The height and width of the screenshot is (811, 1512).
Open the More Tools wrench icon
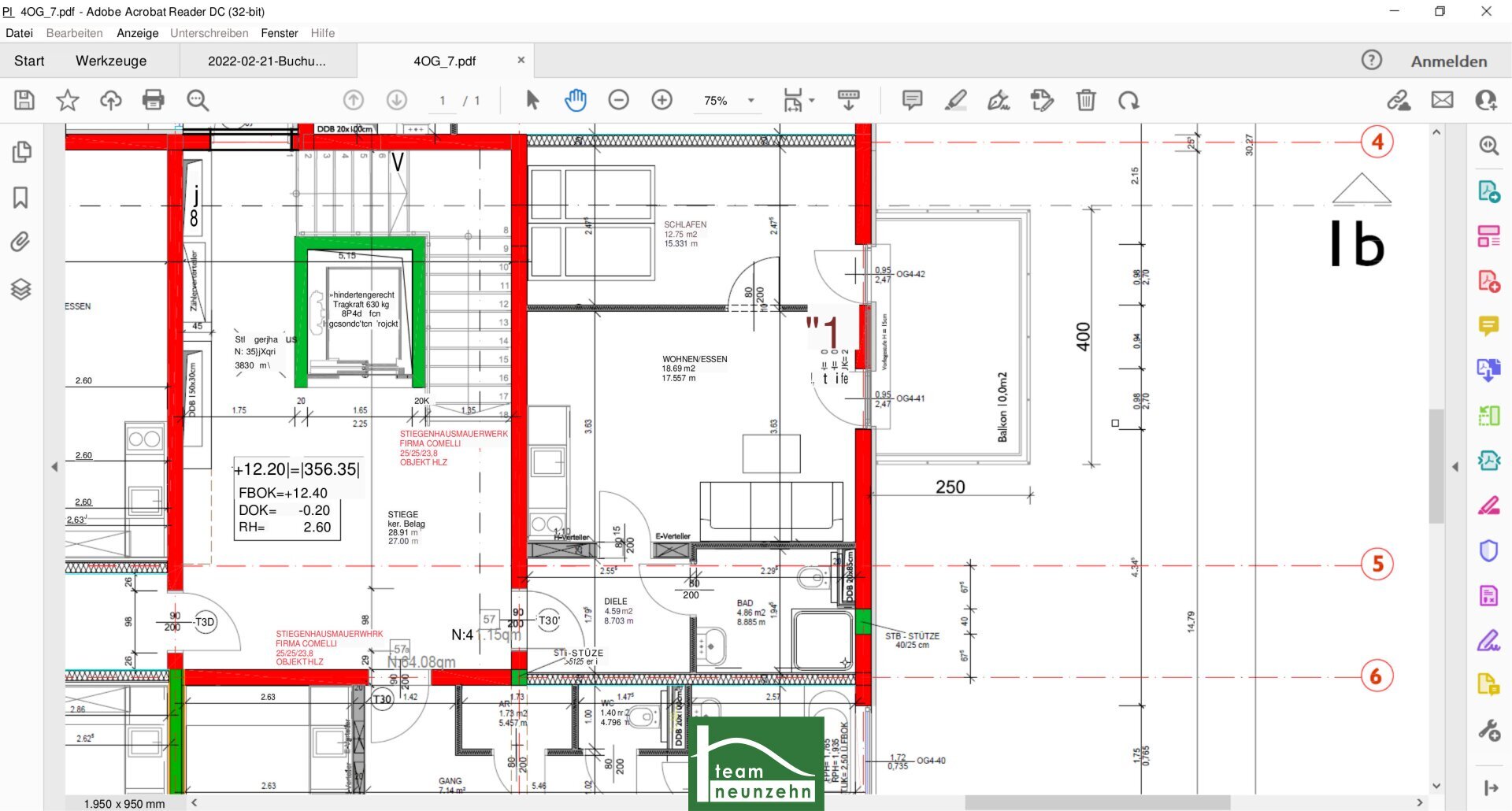click(1488, 731)
